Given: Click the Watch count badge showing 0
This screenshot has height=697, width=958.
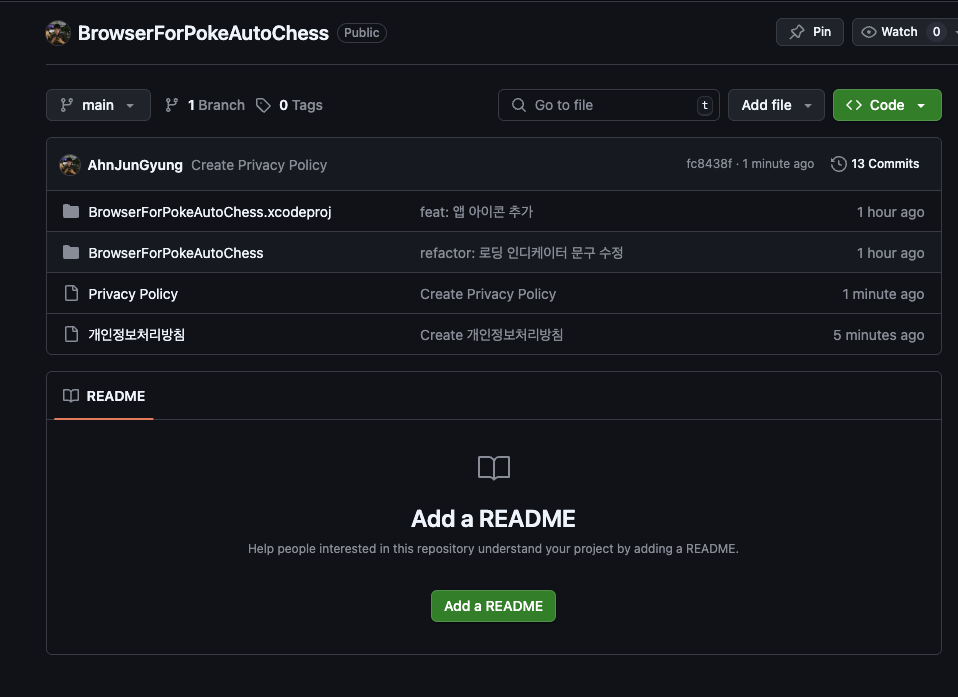Looking at the screenshot, I should (936, 32).
